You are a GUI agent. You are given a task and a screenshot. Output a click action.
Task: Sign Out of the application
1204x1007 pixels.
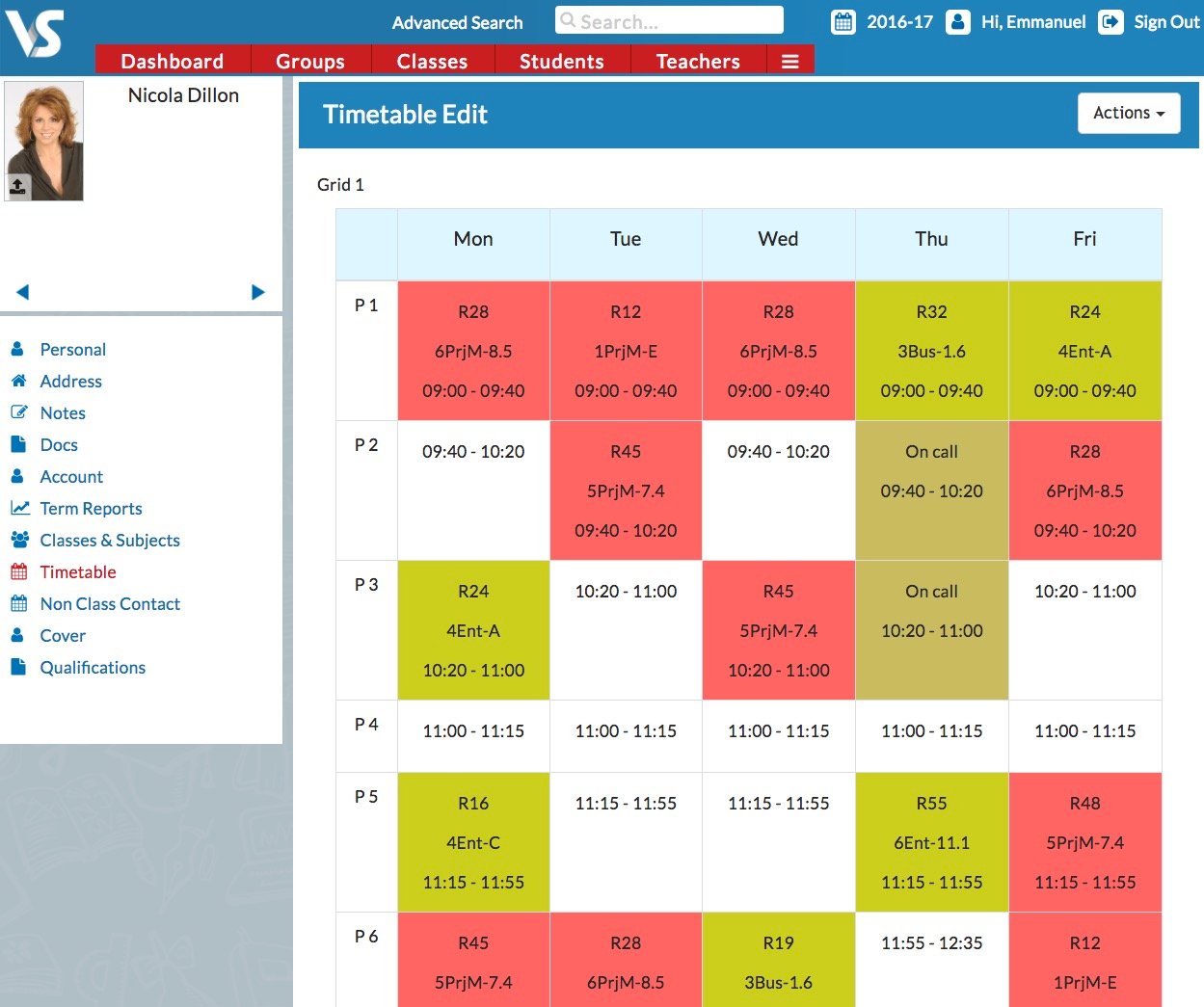pos(1167,21)
